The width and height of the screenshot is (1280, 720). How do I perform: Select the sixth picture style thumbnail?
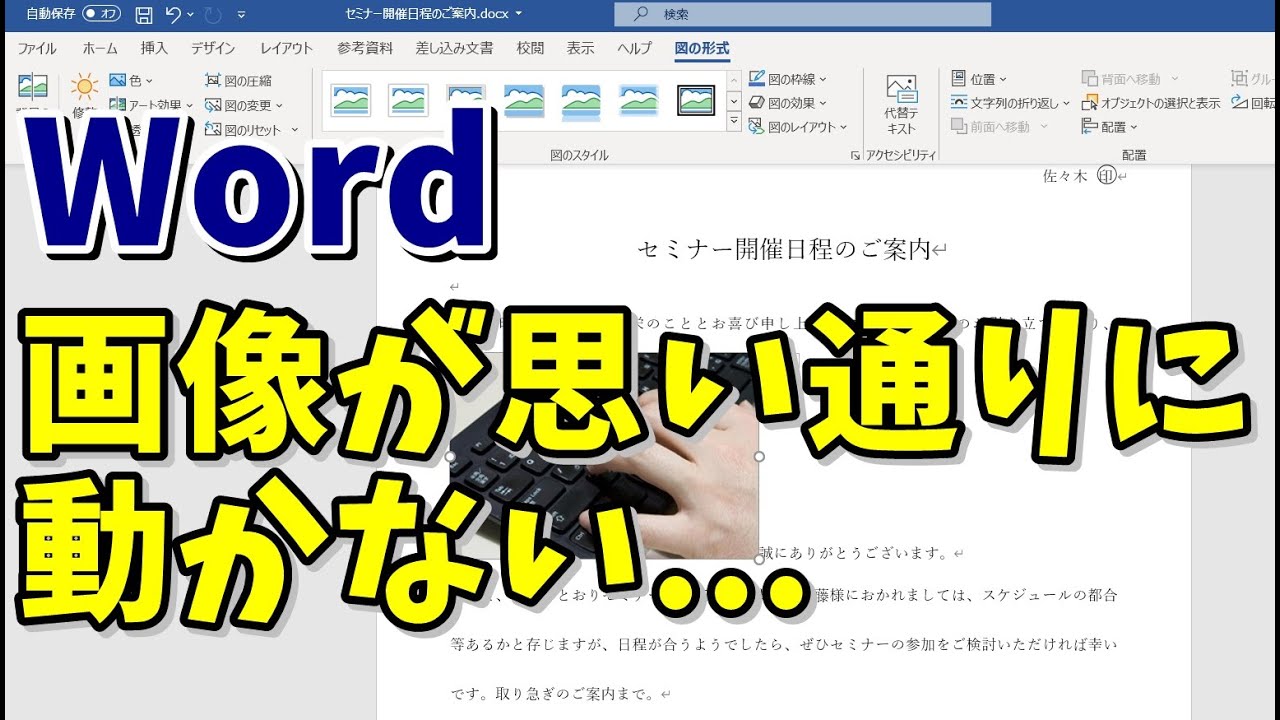(639, 100)
